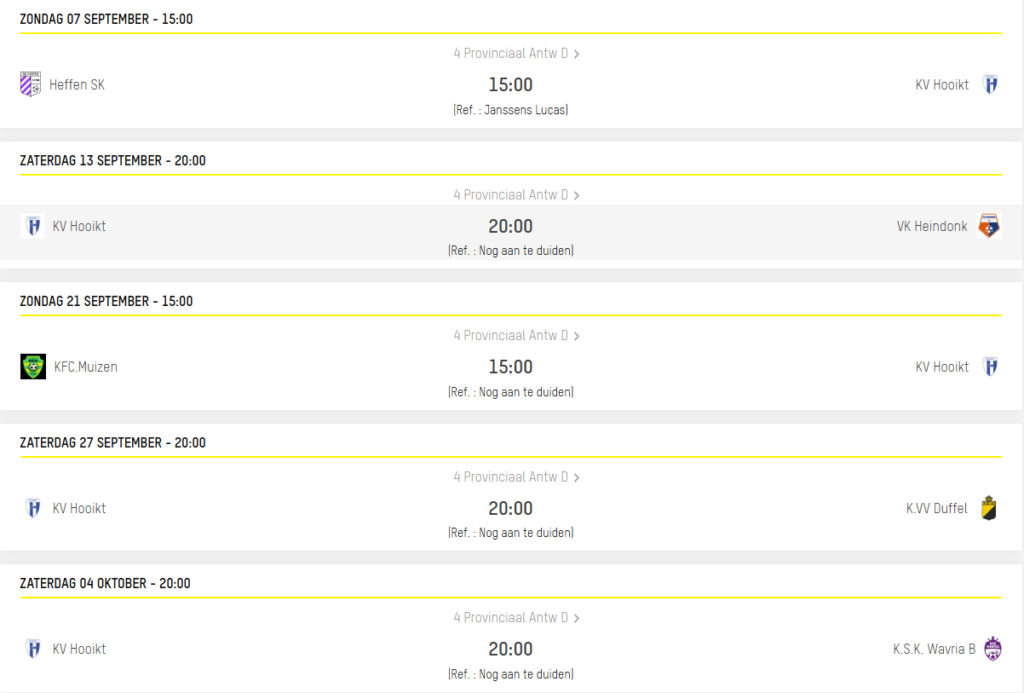Click KV Hooikt crest in 13 September match
Image resolution: width=1024 pixels, height=693 pixels.
pyautogui.click(x=33, y=226)
